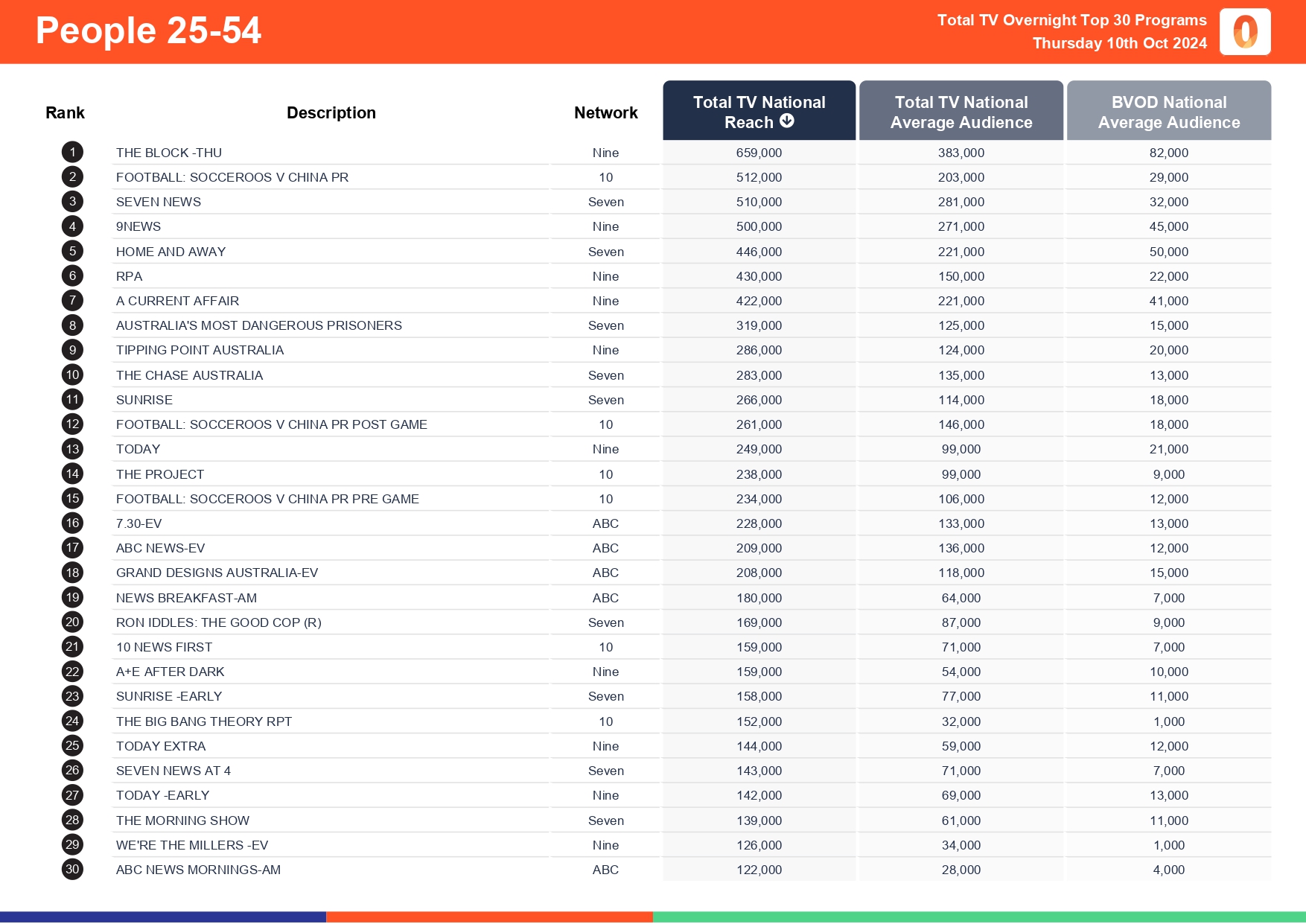This screenshot has height=924, width=1306.
Task: Select the People 25-54 demographic heading
Action: (148, 31)
